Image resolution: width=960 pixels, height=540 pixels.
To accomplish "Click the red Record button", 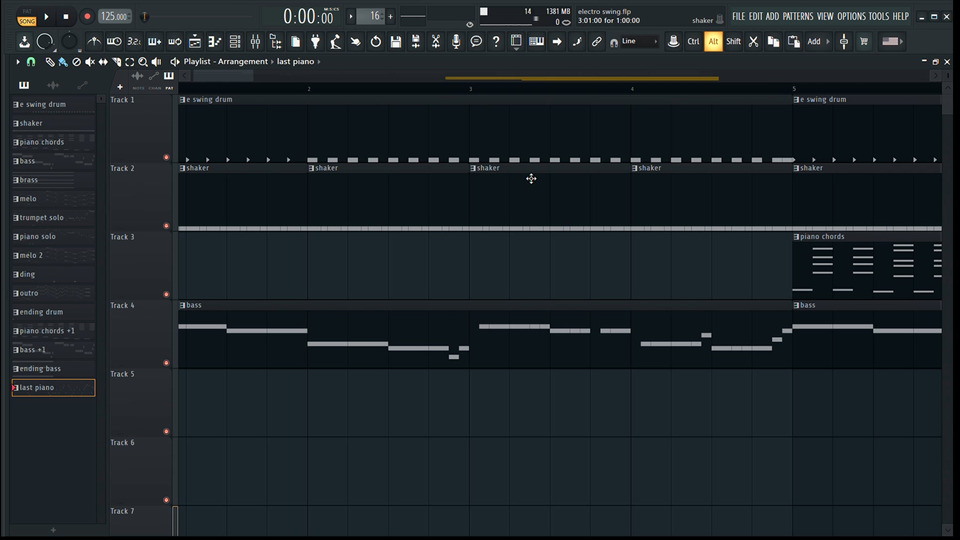I will (87, 17).
